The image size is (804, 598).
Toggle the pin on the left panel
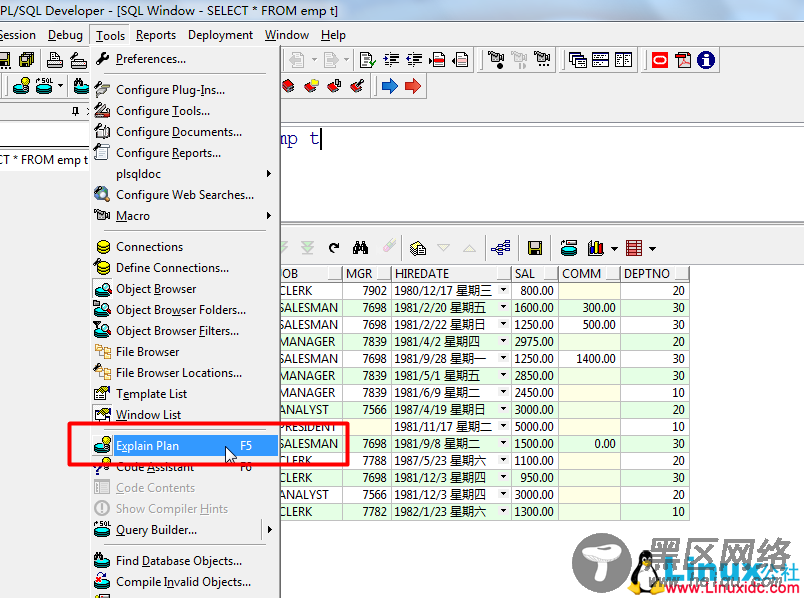coord(75,111)
